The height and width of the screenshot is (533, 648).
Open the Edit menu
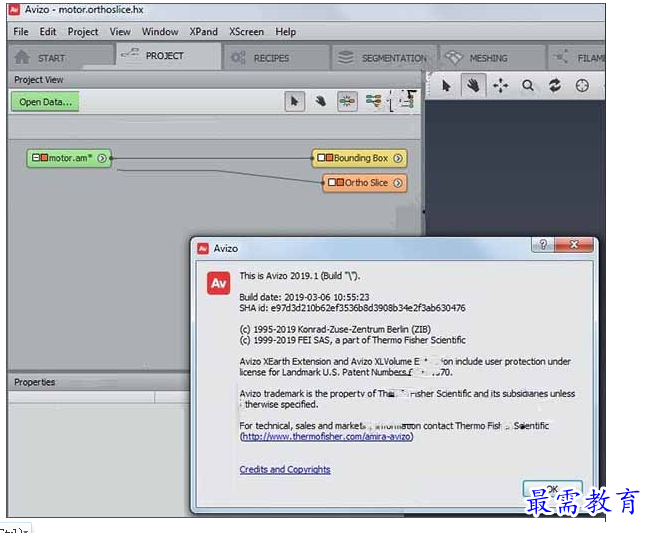coord(48,32)
